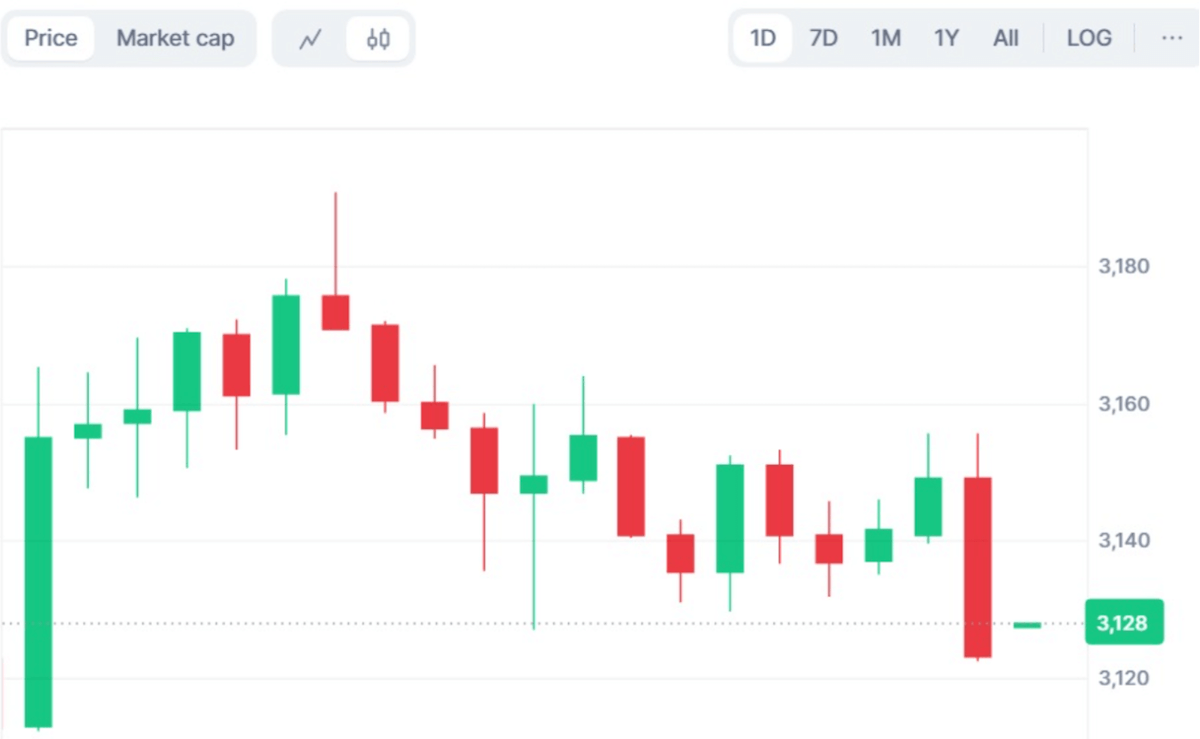Click the red candle with longest upper wick

(337, 310)
